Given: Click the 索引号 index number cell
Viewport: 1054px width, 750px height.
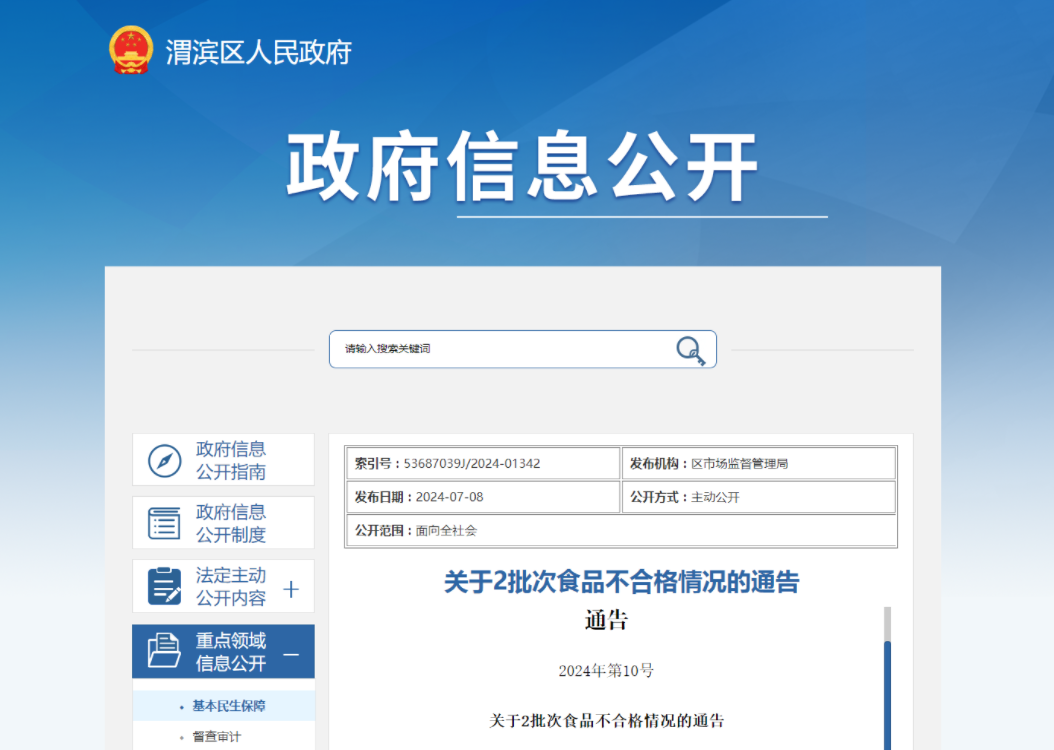Looking at the screenshot, I should click(x=482, y=464).
